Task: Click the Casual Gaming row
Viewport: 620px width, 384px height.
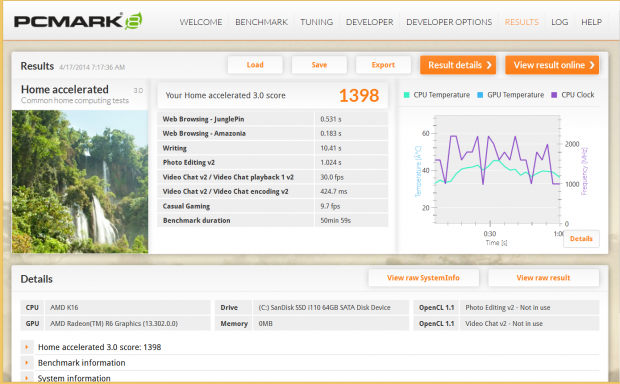Action: [272, 206]
